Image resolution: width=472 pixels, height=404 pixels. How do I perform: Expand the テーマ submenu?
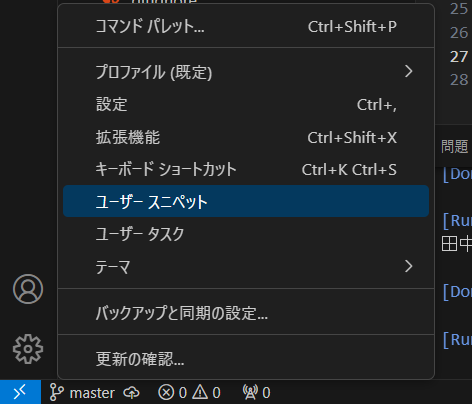point(246,267)
